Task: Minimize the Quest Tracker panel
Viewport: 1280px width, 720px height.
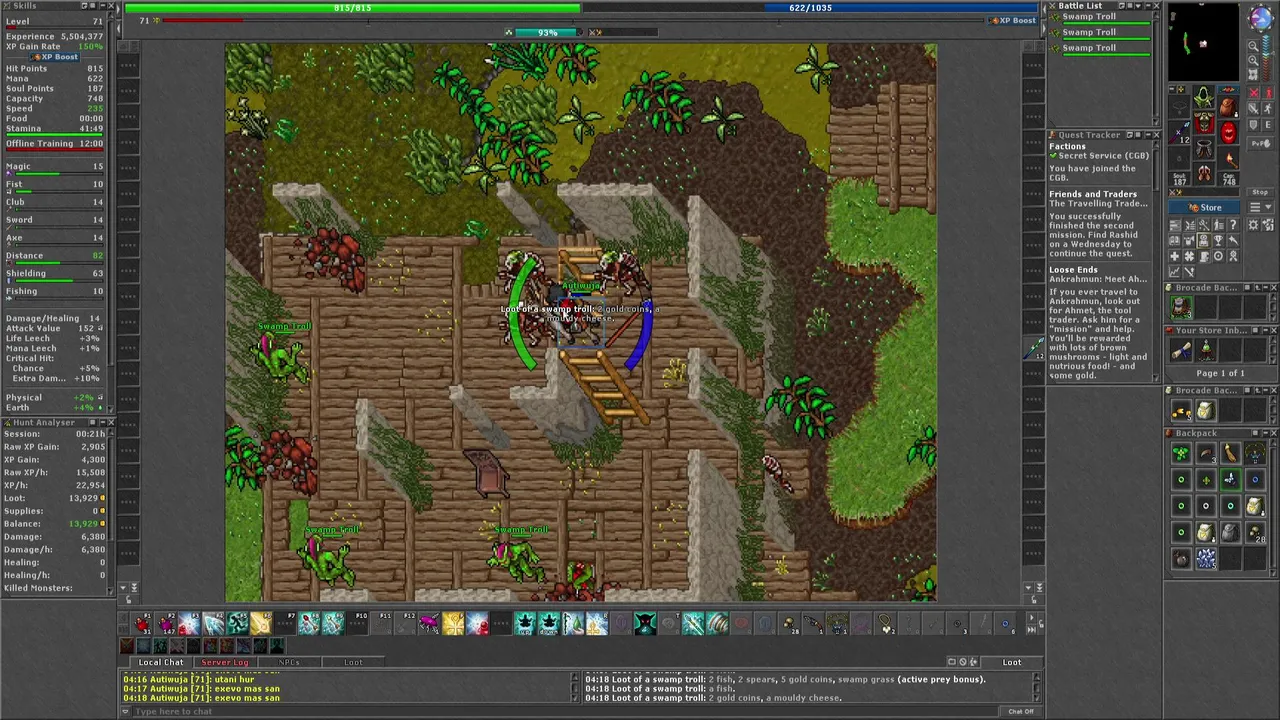Action: [x=1149, y=135]
